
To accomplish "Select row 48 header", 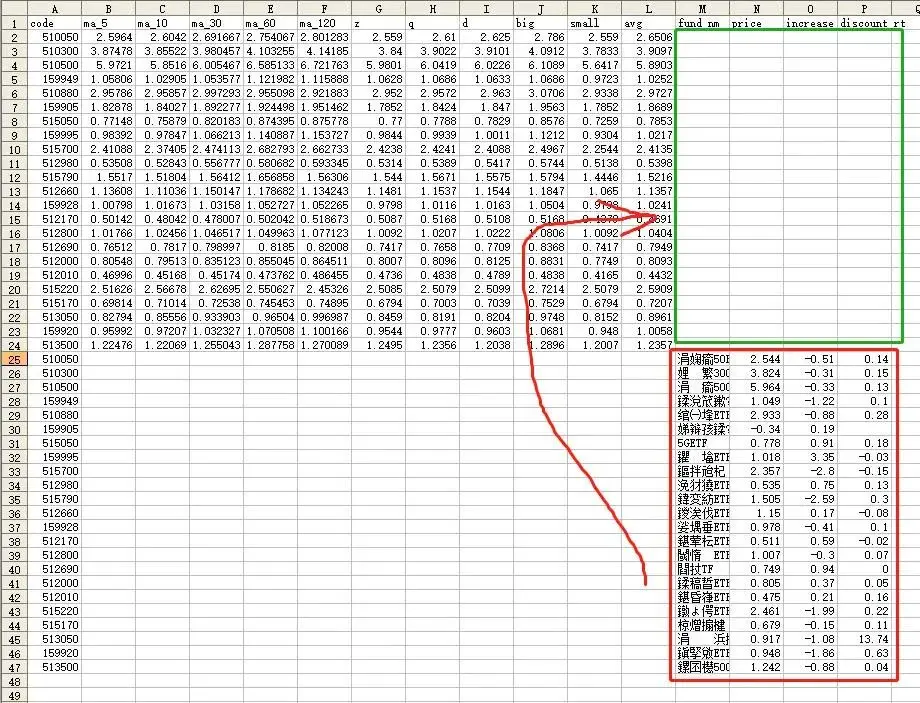I will [x=14, y=682].
